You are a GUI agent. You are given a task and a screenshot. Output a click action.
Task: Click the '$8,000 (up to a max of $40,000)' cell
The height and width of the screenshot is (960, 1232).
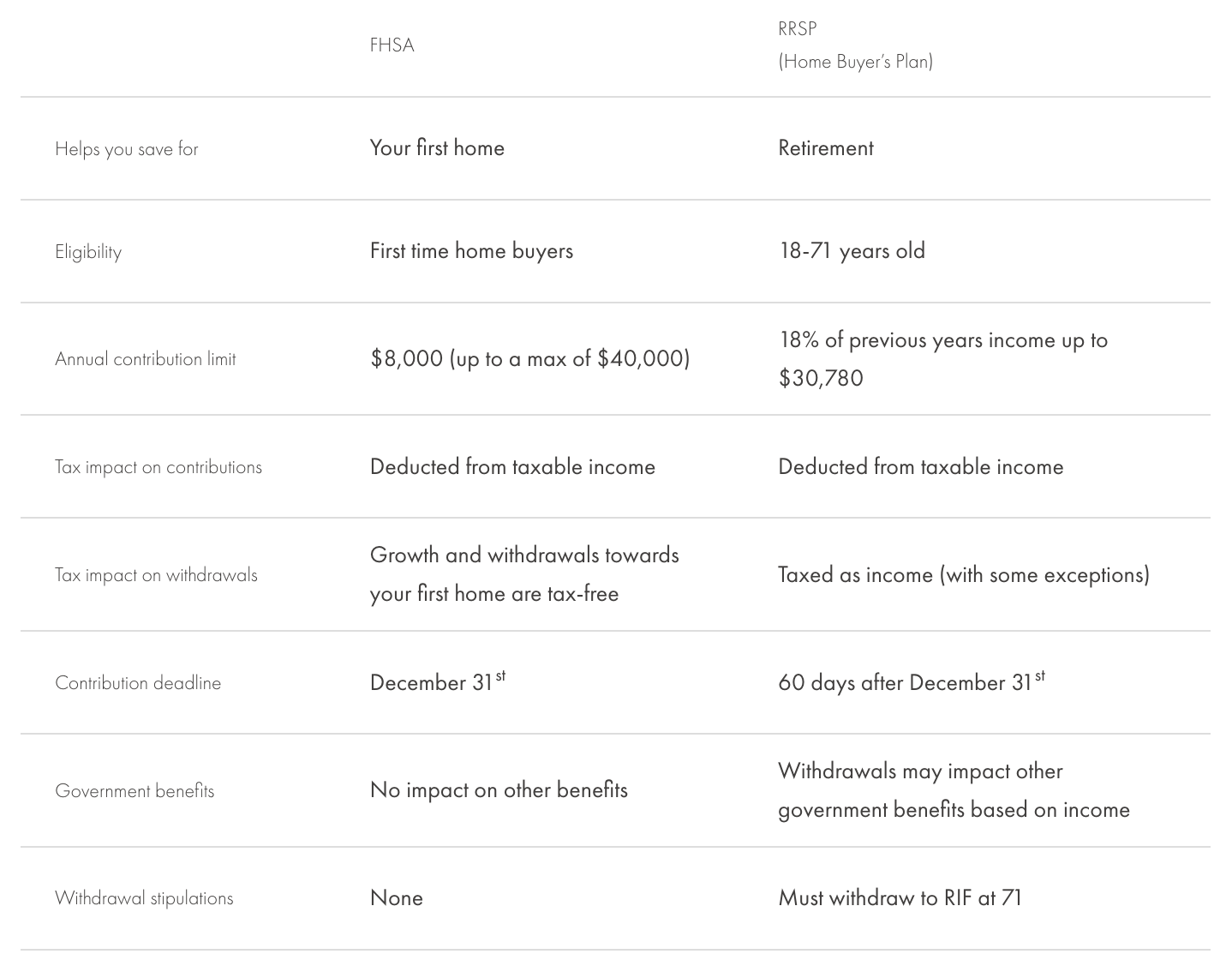point(529,358)
